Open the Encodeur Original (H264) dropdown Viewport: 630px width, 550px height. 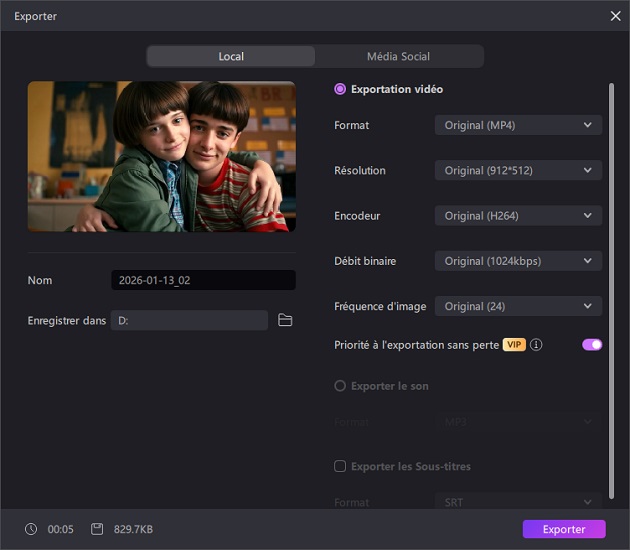[x=518, y=215]
